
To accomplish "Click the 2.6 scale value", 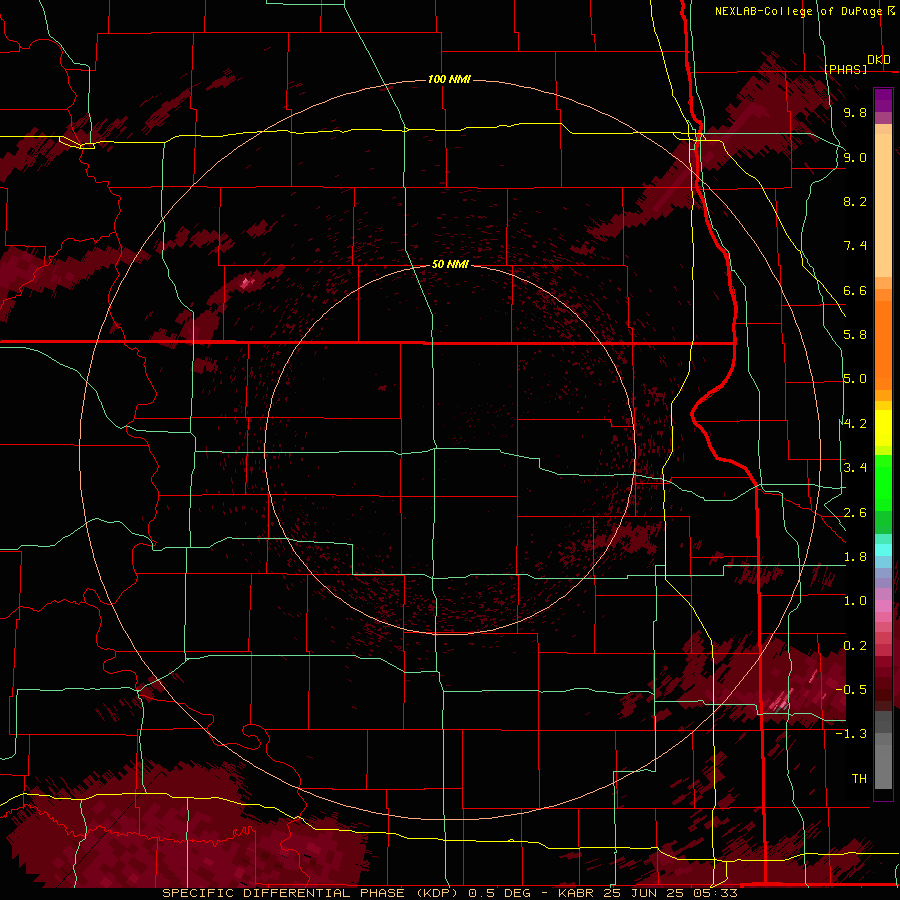I will click(855, 513).
